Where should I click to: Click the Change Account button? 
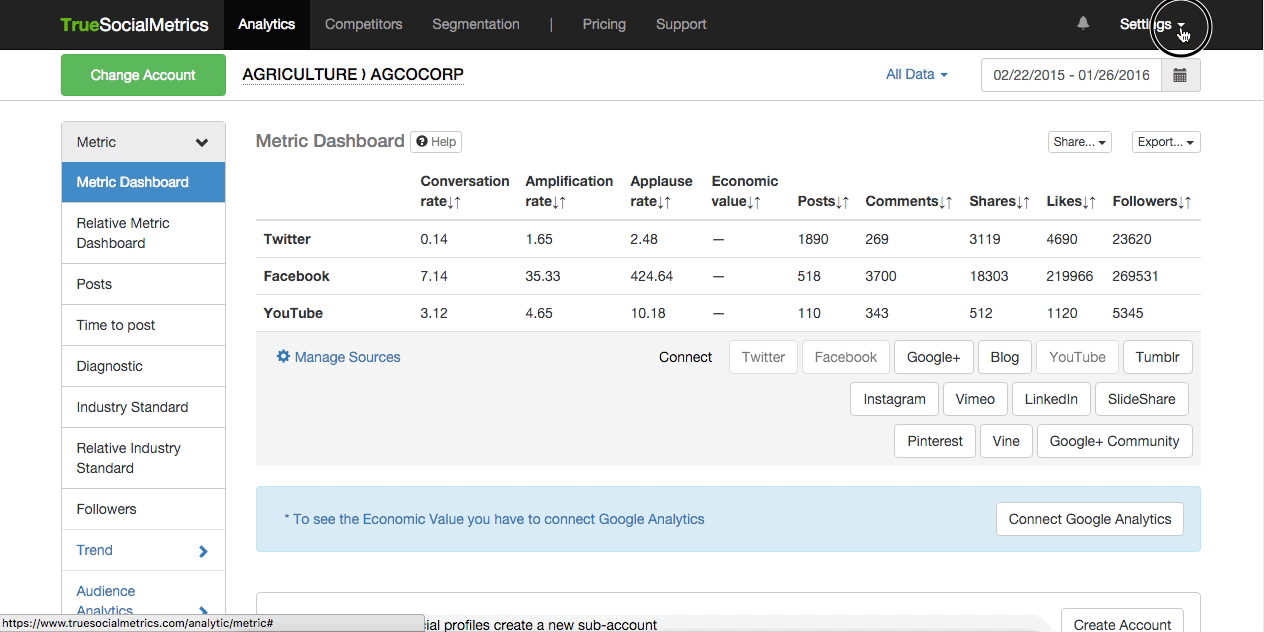click(143, 75)
